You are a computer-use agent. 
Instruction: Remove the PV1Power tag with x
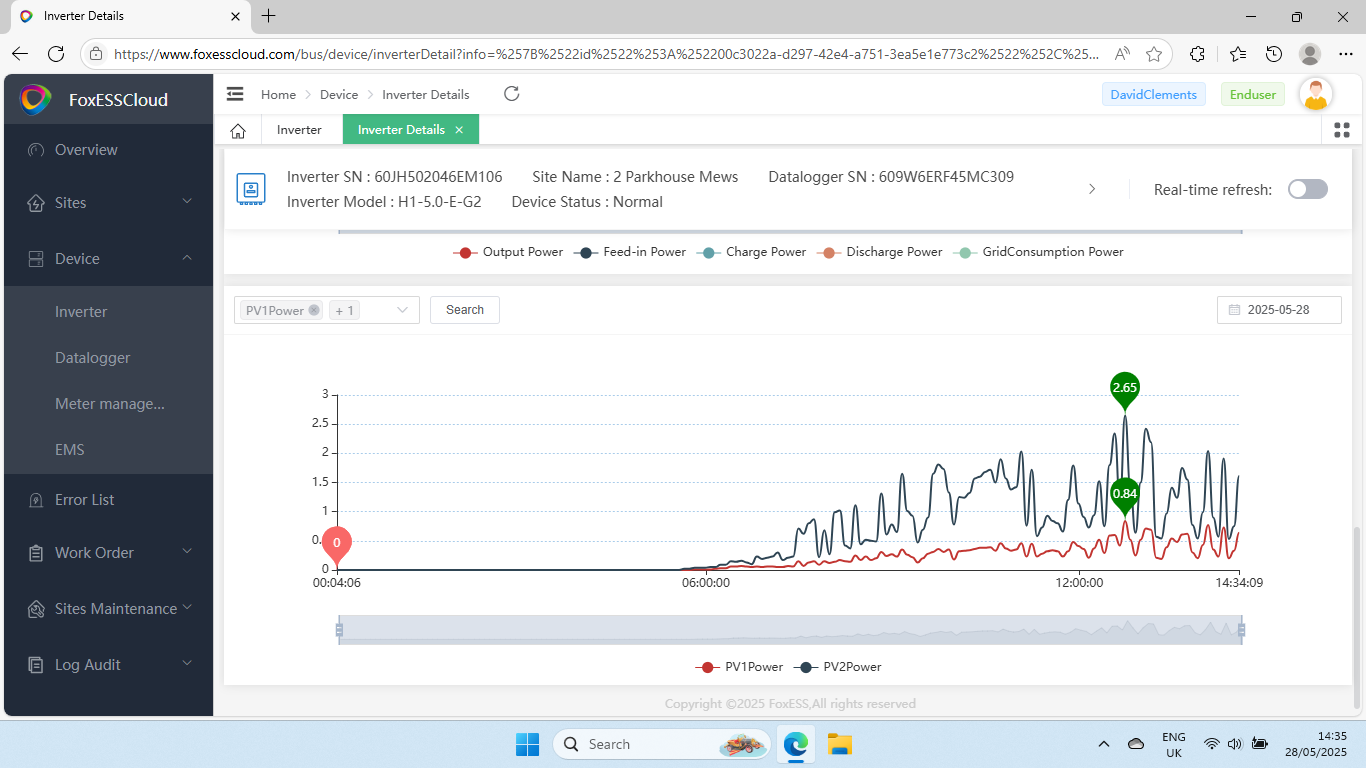pos(314,310)
